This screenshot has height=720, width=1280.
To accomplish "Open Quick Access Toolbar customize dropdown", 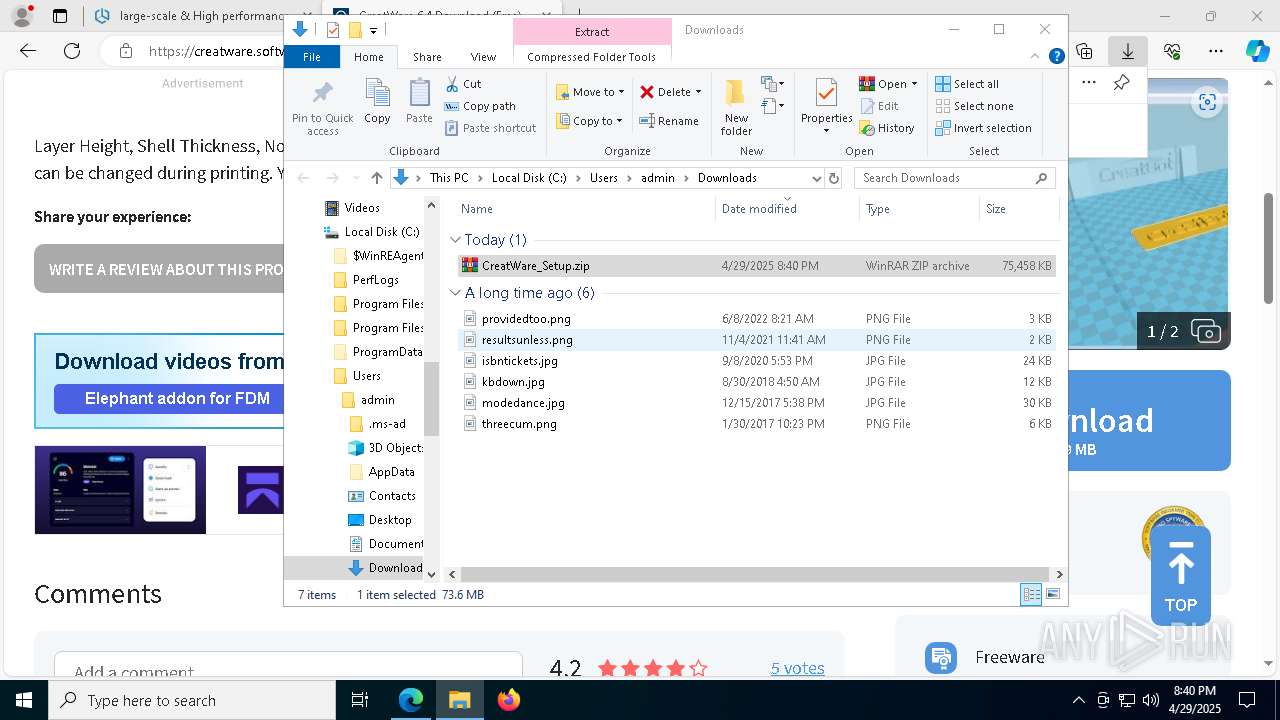I will point(373,30).
